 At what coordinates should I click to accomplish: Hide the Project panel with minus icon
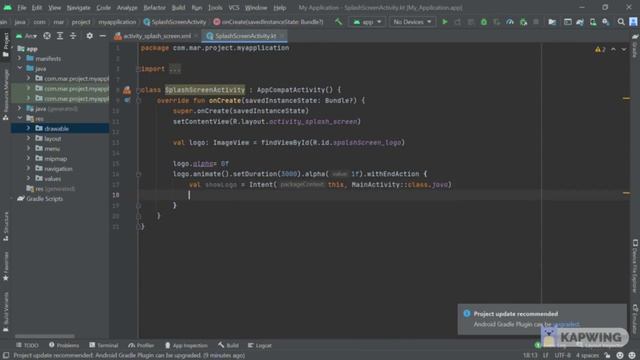tap(102, 36)
